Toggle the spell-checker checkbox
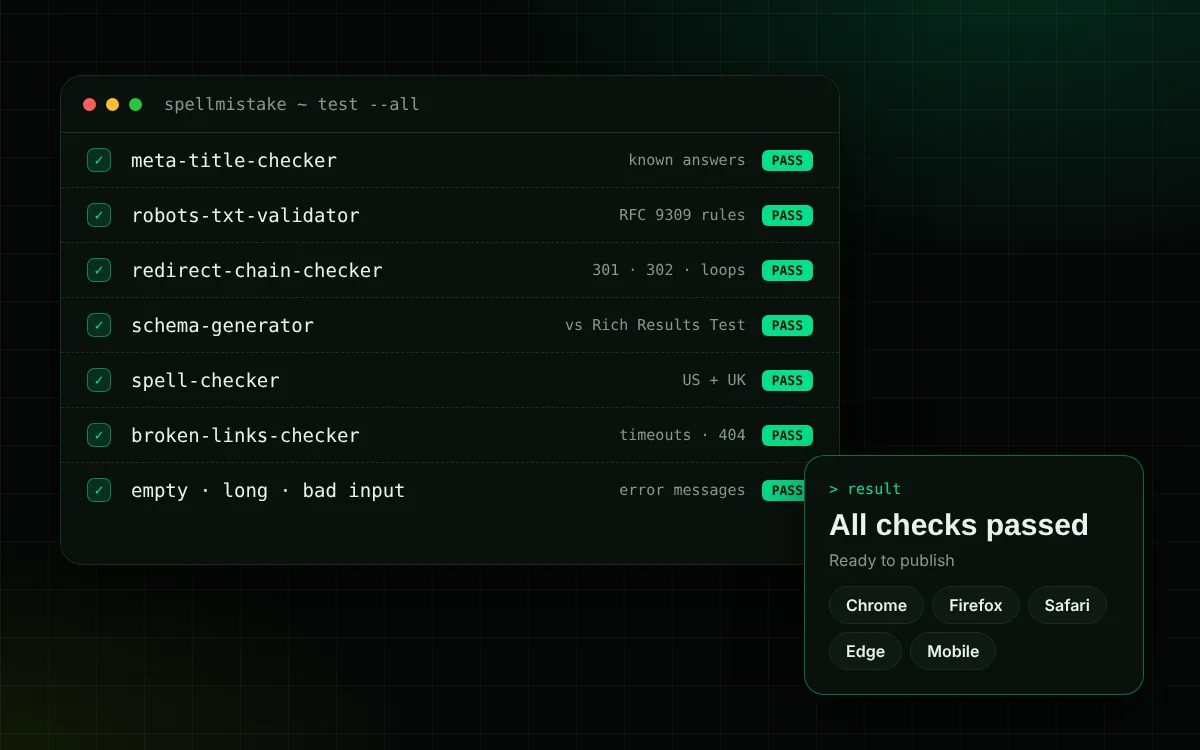 coord(99,380)
